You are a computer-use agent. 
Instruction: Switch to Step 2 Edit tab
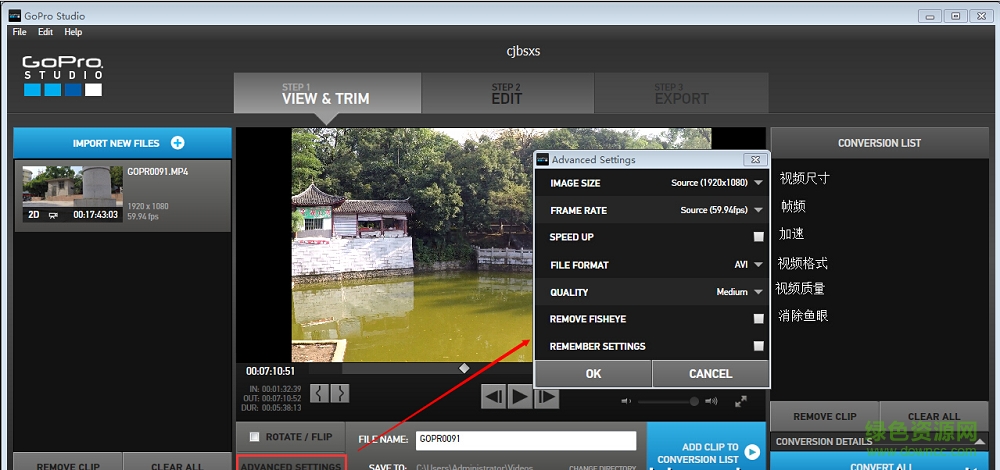click(508, 93)
